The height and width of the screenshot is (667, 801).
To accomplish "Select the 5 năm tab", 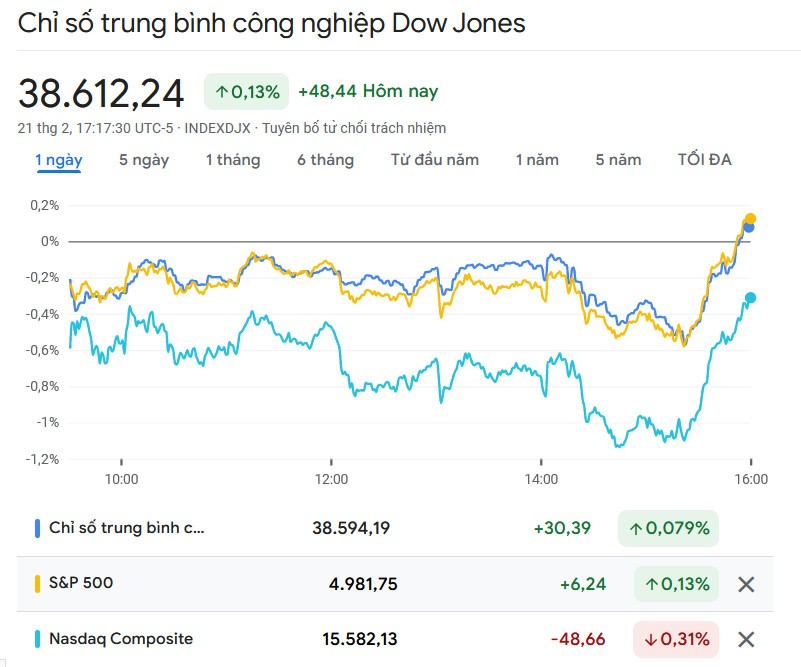I will (x=618, y=160).
